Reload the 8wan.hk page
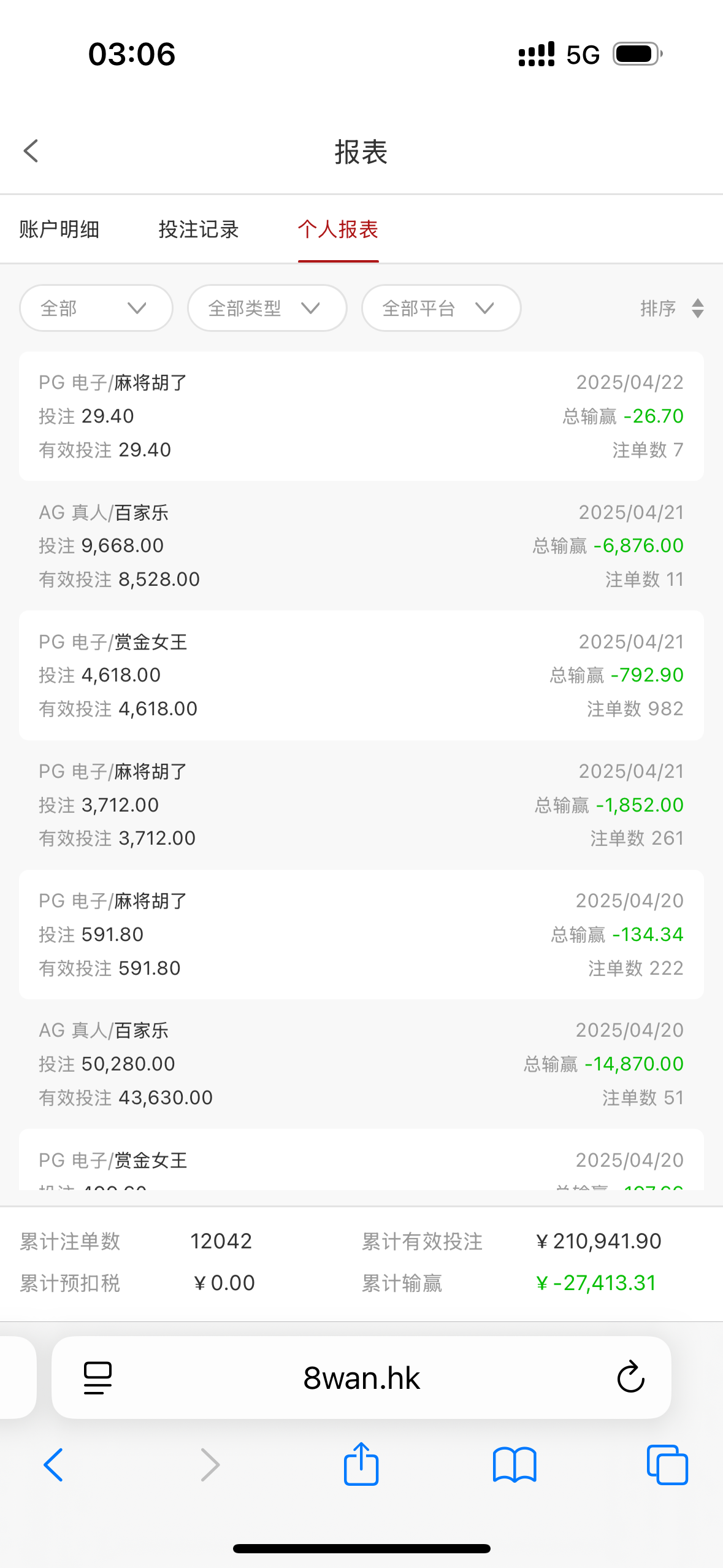This screenshot has height=1568, width=723. [x=630, y=1378]
